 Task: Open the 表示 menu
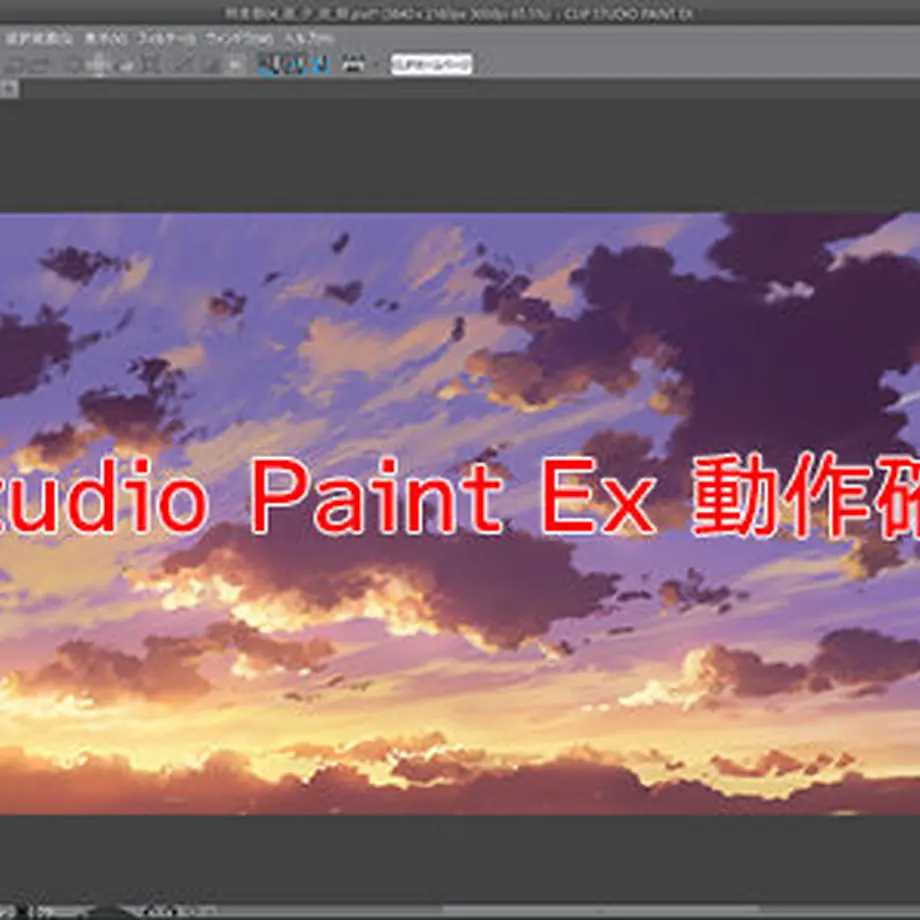(106, 39)
